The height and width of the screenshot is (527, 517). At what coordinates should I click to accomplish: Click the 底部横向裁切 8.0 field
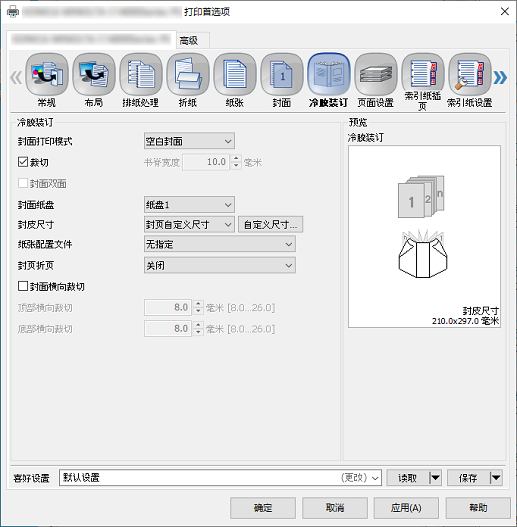(x=168, y=328)
